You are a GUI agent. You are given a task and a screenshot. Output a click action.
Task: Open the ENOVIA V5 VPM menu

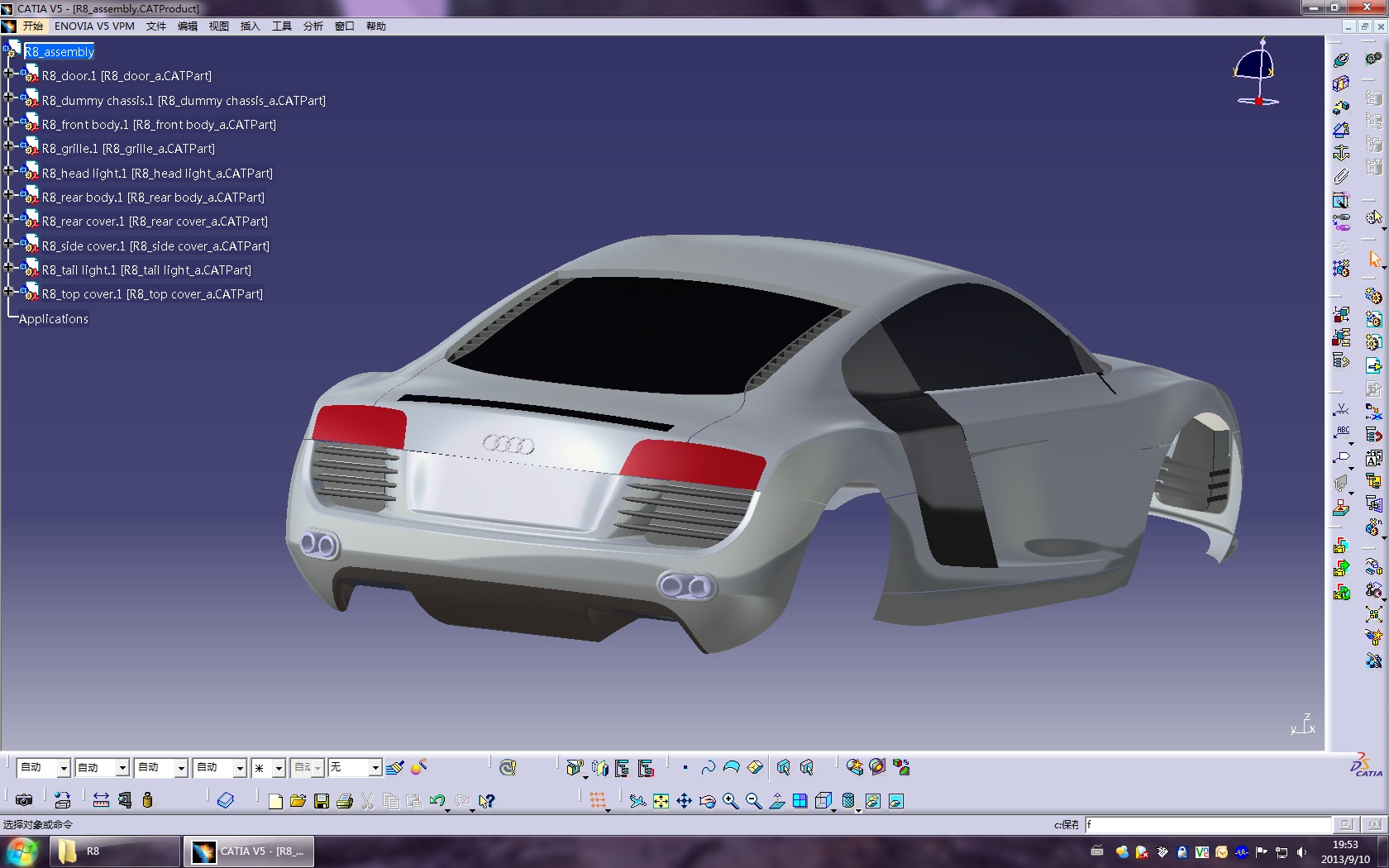(94, 26)
